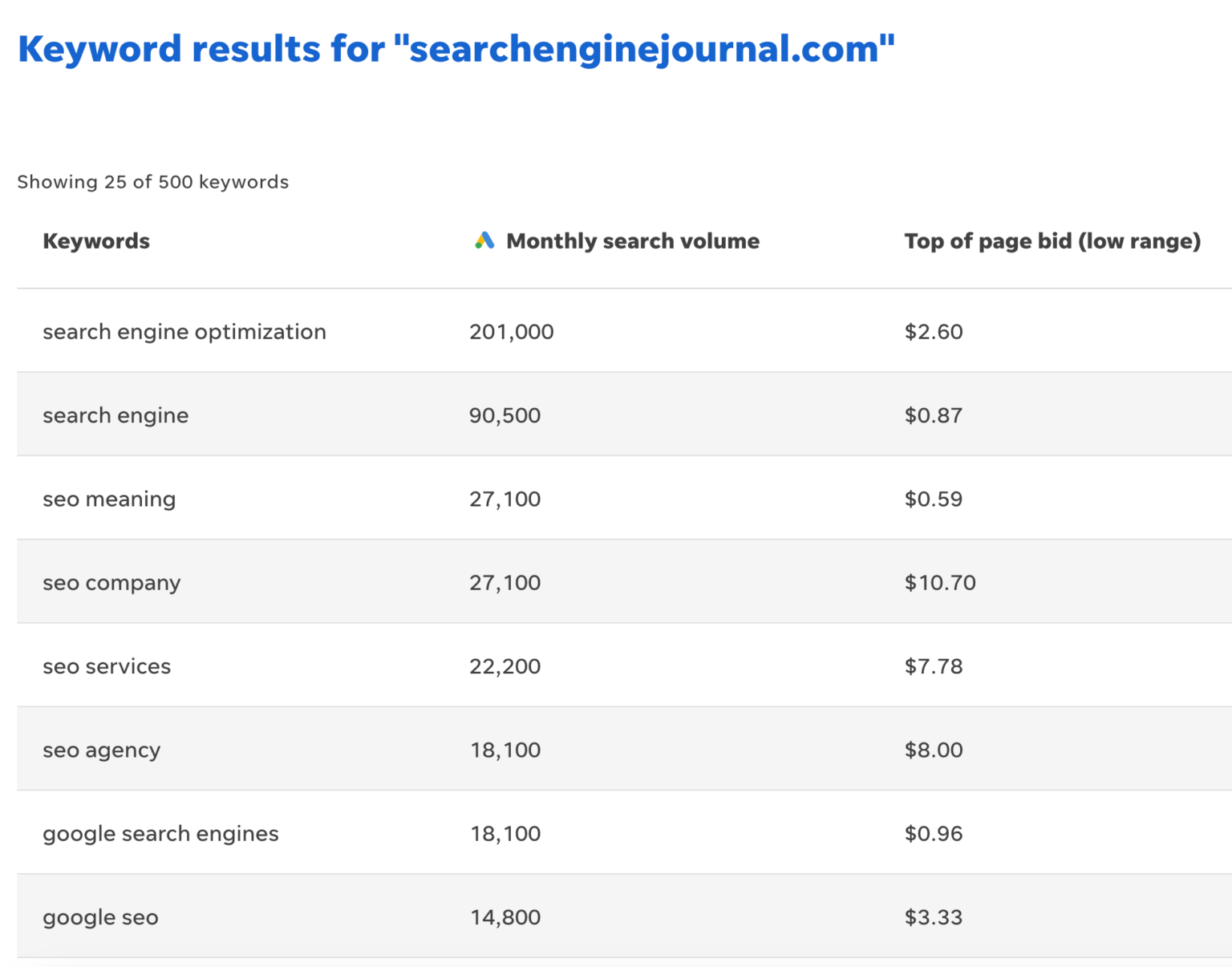Viewport: 1232px width, 967px height.
Task: Sort the table by the Keywords column header
Action: click(x=96, y=240)
